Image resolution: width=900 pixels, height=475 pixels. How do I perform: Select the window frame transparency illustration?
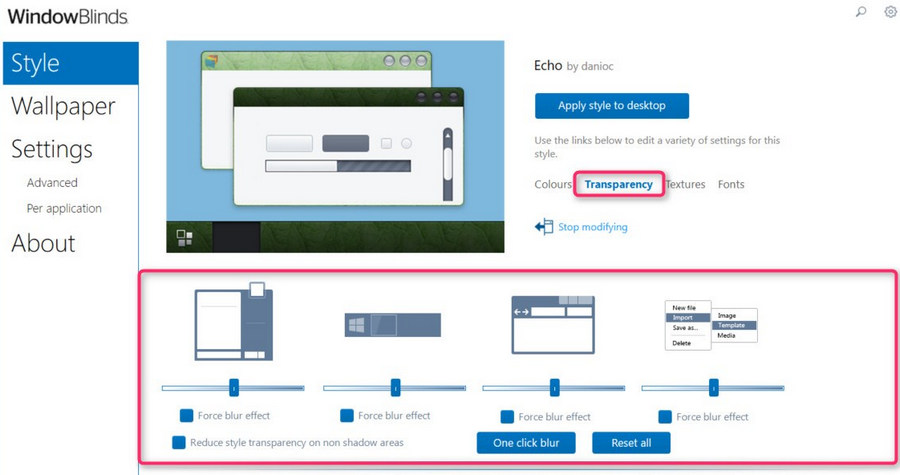point(234,321)
